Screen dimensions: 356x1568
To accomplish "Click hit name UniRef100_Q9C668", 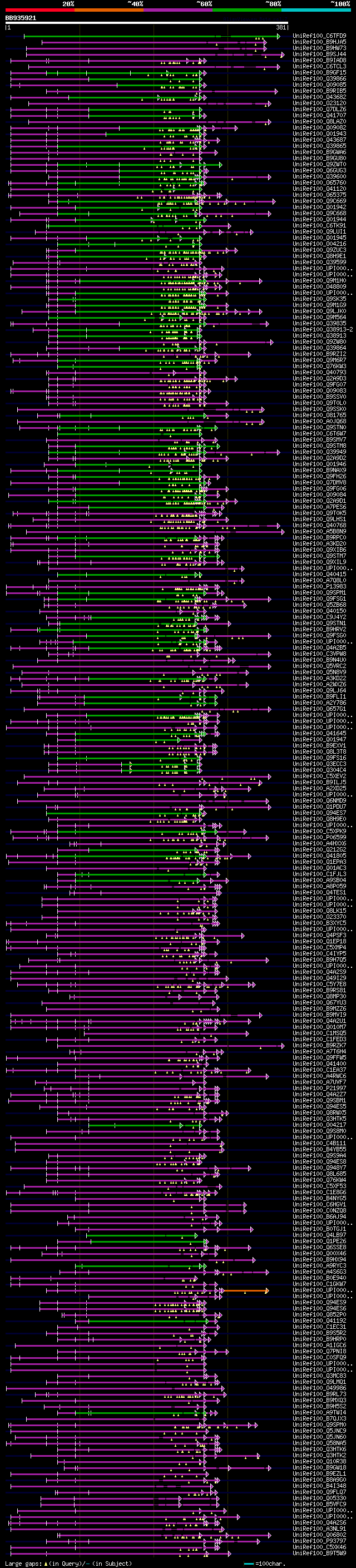I will 319,213.
